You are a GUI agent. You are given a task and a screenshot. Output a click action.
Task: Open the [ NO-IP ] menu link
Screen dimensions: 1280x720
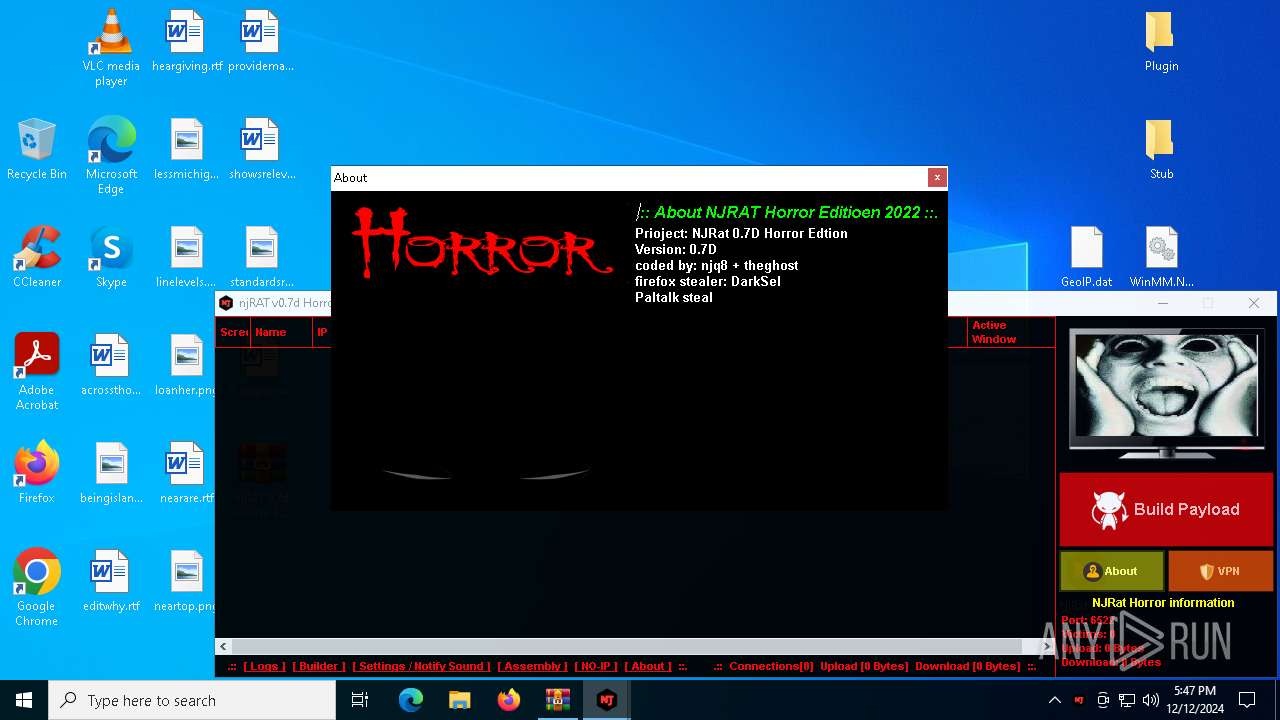point(596,666)
